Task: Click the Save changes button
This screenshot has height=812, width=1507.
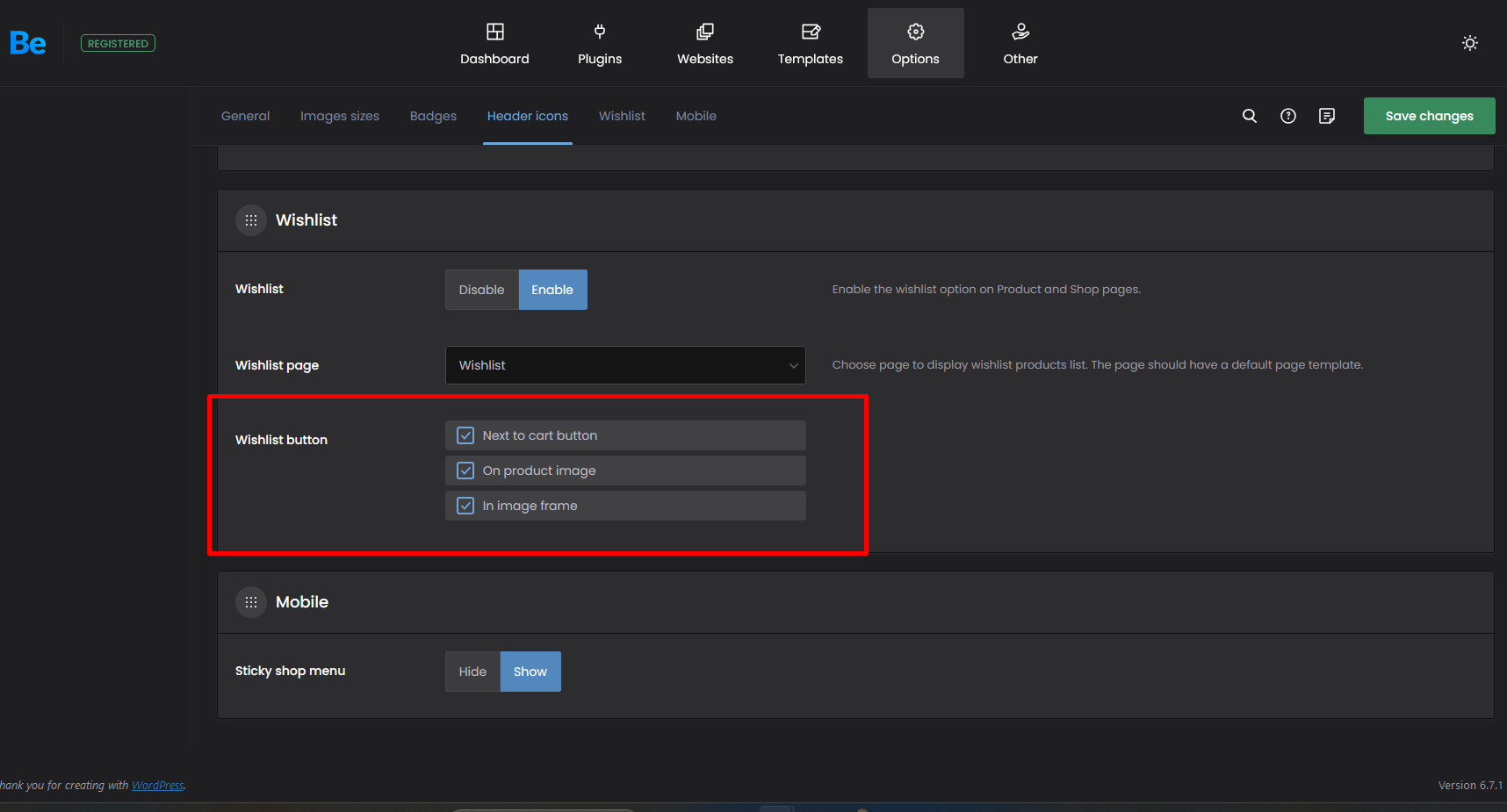Action: [1430, 116]
